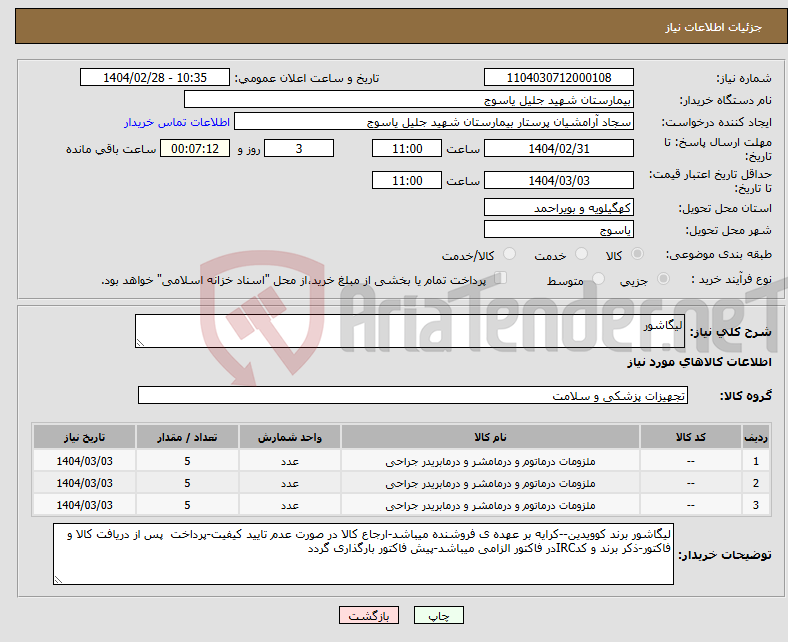Click item name in row 1
Screen dimensions: 788x642
click(x=490, y=461)
